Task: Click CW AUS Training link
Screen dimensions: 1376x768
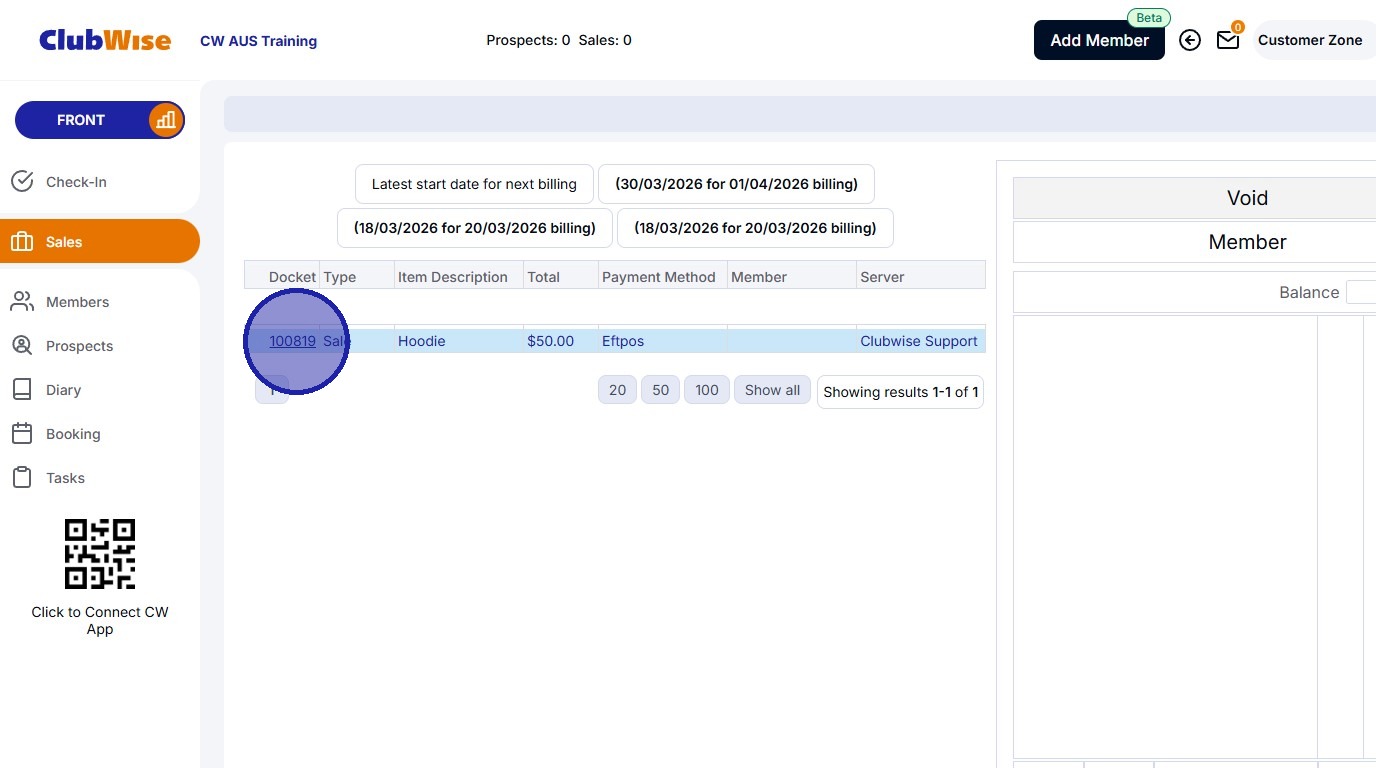Action: point(258,41)
